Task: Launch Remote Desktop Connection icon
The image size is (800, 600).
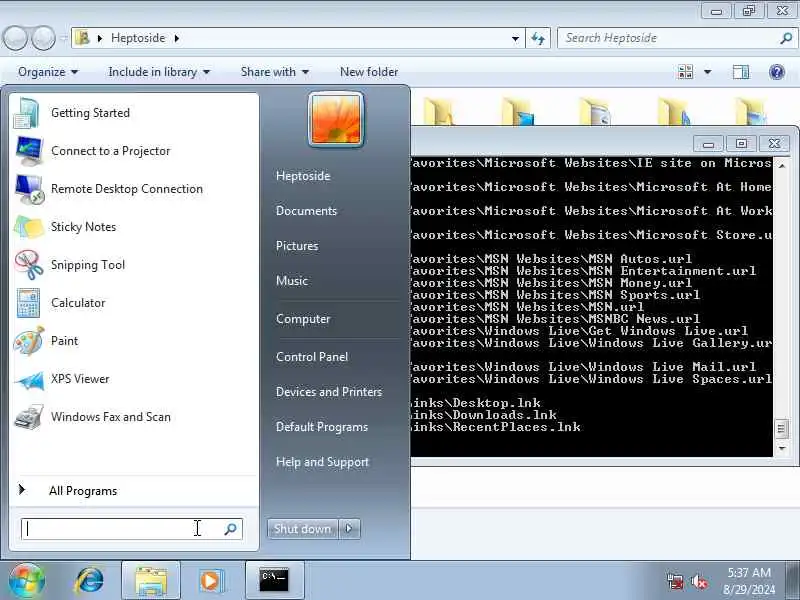Action: (x=29, y=189)
